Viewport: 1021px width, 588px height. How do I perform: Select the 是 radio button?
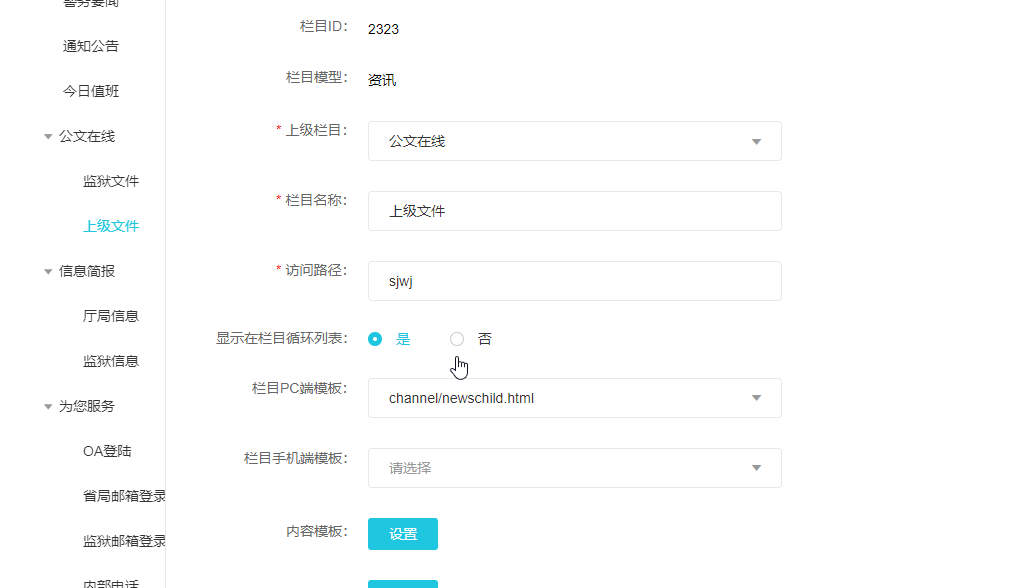(x=375, y=339)
